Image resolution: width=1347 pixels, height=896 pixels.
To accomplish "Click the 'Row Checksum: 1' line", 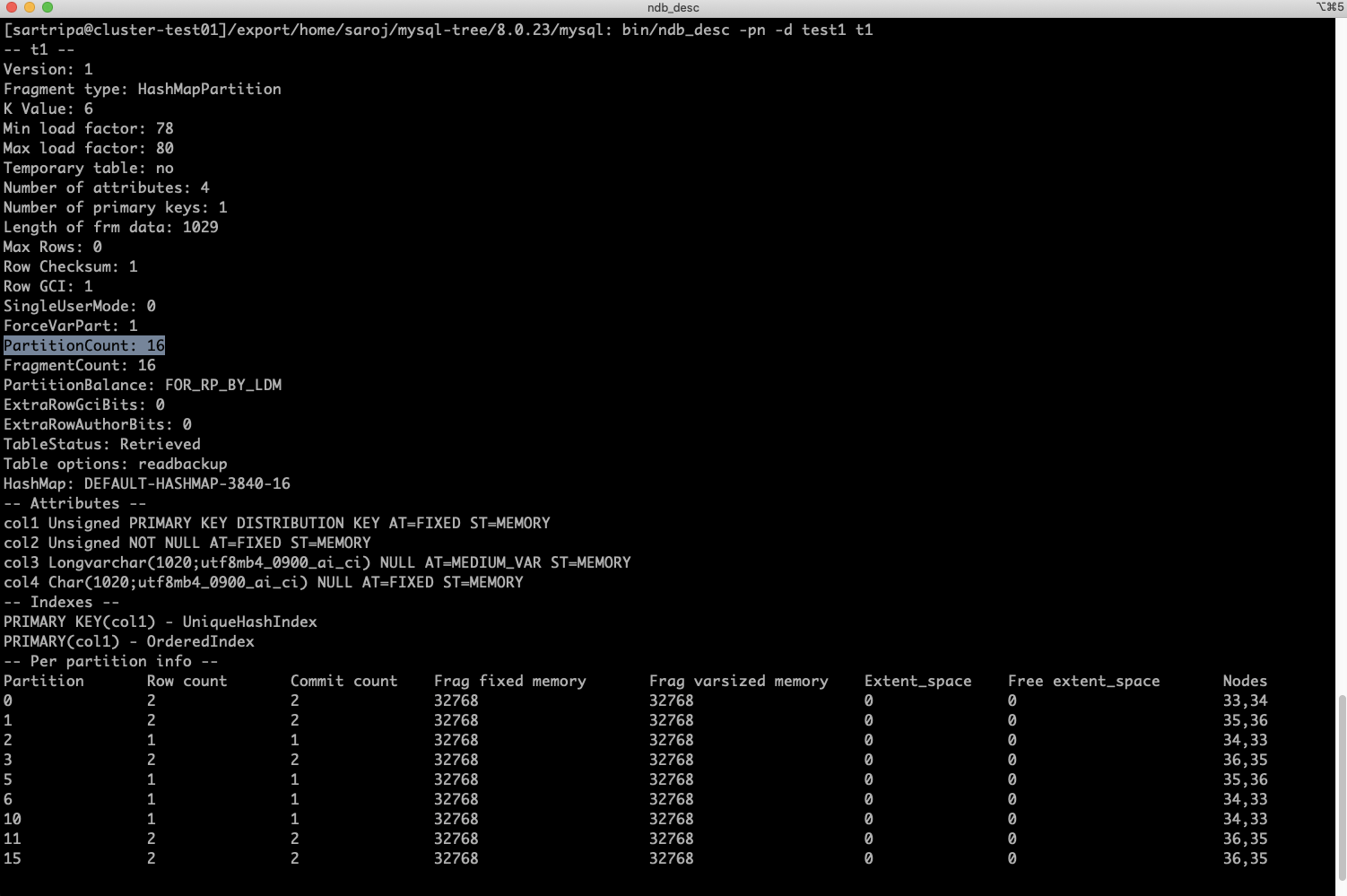I will 71,266.
